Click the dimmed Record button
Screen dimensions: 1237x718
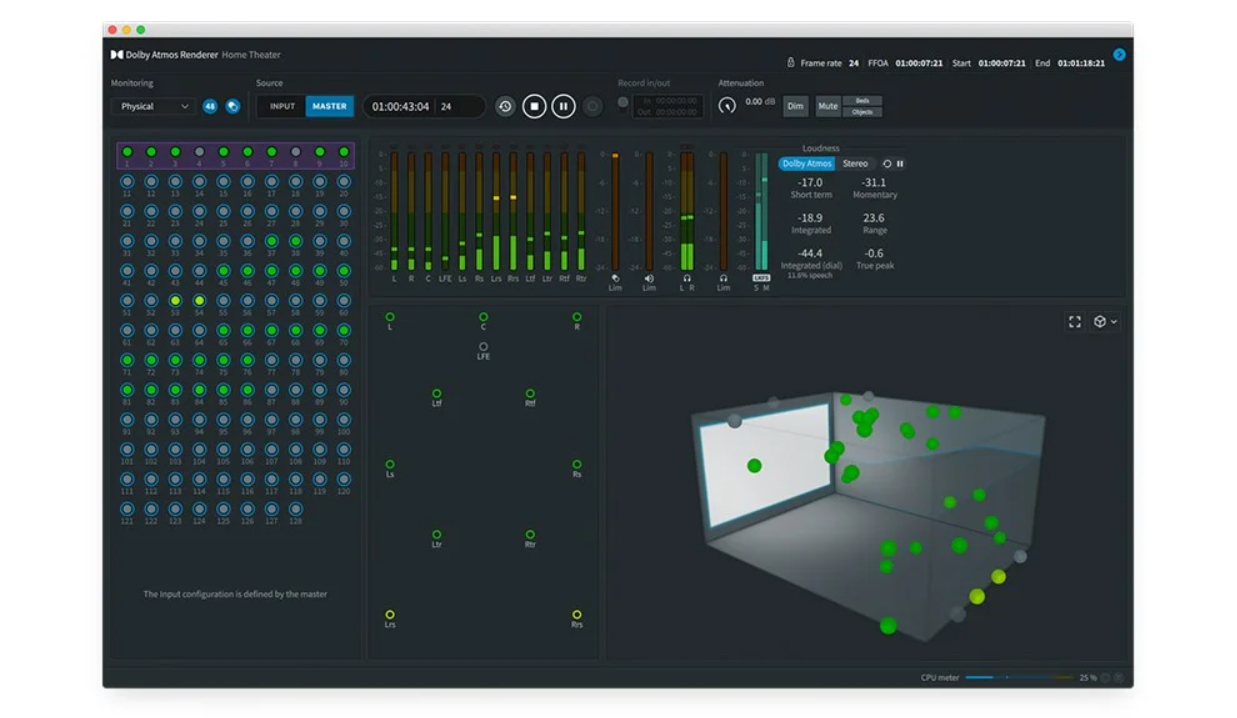click(593, 106)
